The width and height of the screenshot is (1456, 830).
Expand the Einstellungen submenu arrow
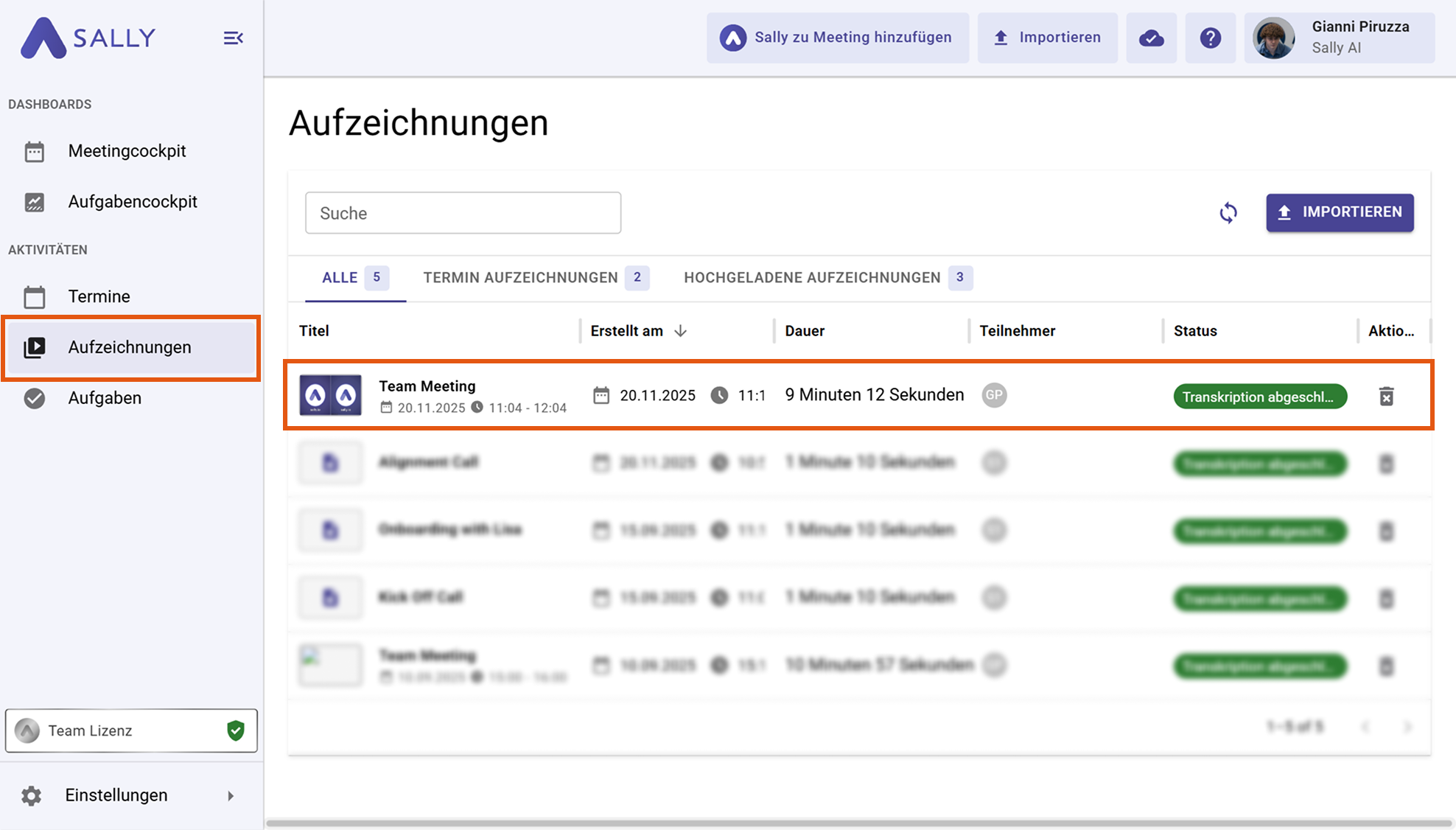click(x=231, y=795)
